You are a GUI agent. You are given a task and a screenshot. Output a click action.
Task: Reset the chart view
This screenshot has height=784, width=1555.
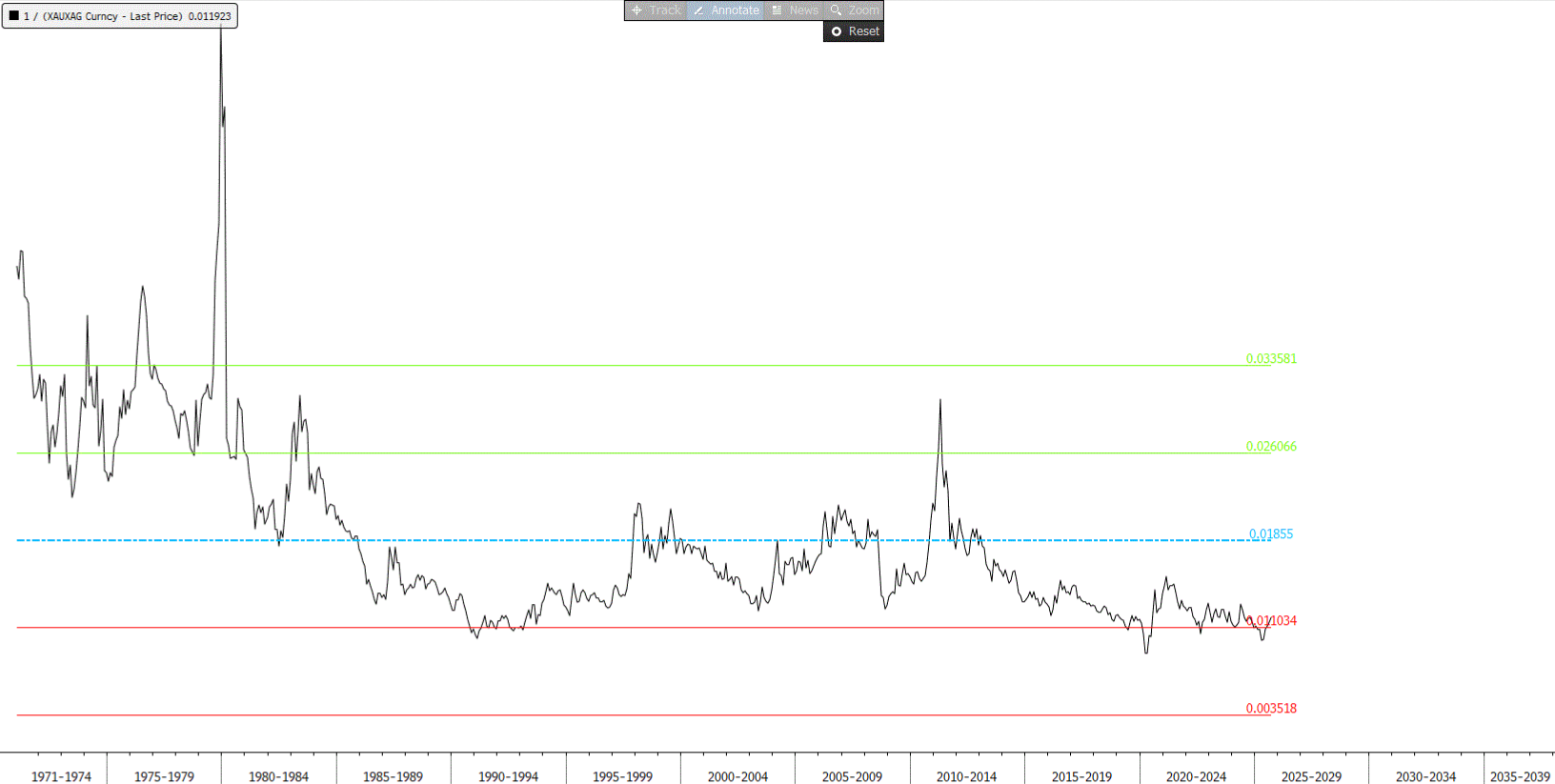[855, 31]
